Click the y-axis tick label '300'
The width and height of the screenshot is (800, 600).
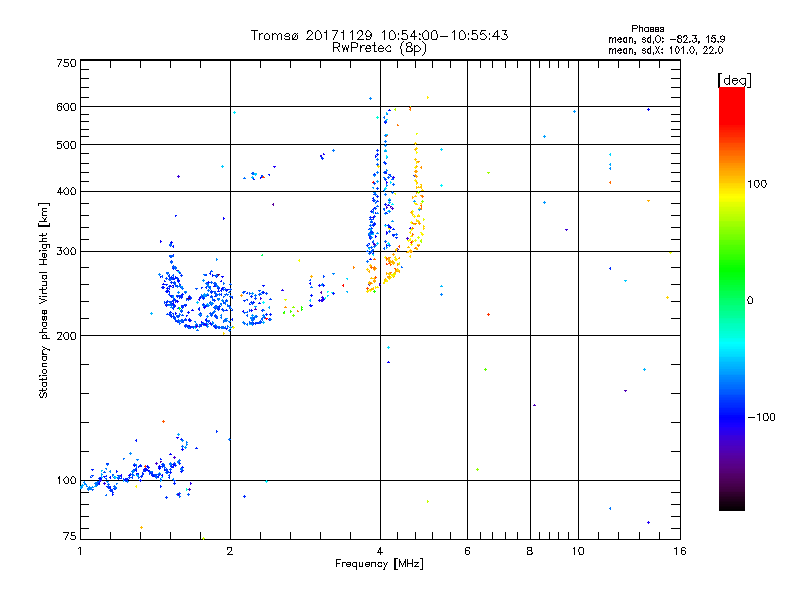point(67,251)
